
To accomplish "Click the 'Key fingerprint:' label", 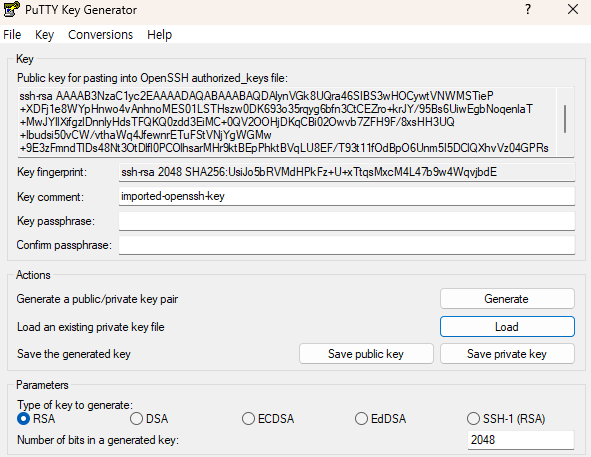I will click(52, 172).
